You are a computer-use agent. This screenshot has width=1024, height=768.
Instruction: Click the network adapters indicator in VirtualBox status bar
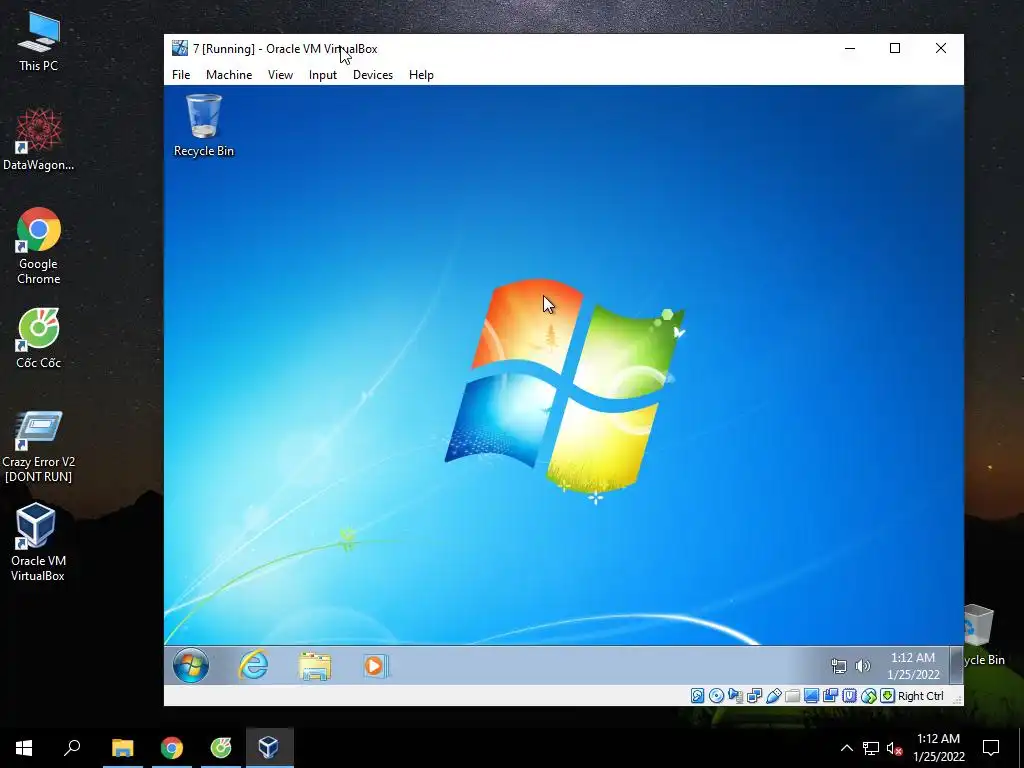[x=754, y=696]
